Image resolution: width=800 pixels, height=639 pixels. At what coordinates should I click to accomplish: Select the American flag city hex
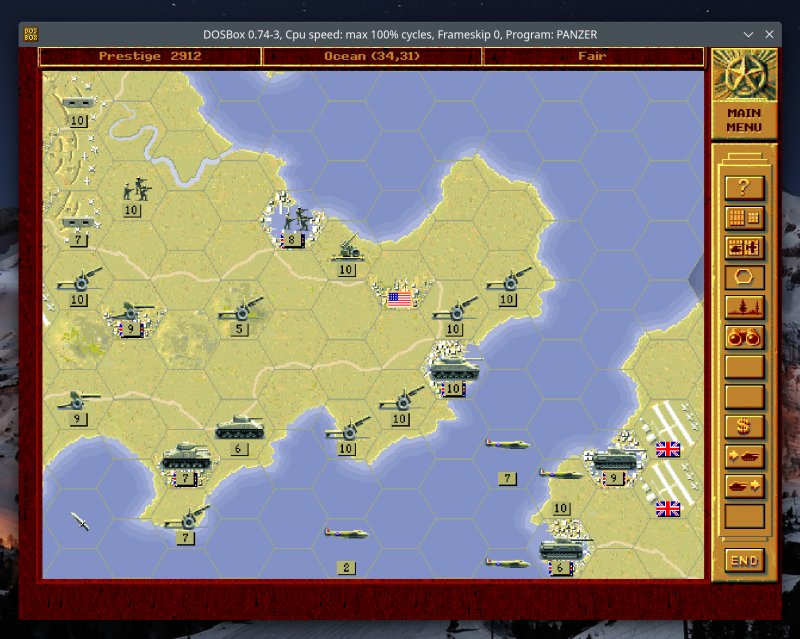click(x=400, y=298)
